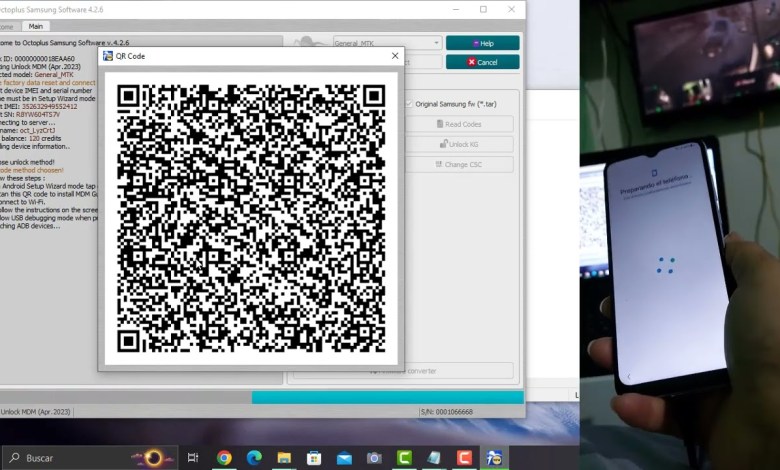Click the oct_LyzCrtJ name log line
780x470 pixels.
tap(28, 130)
